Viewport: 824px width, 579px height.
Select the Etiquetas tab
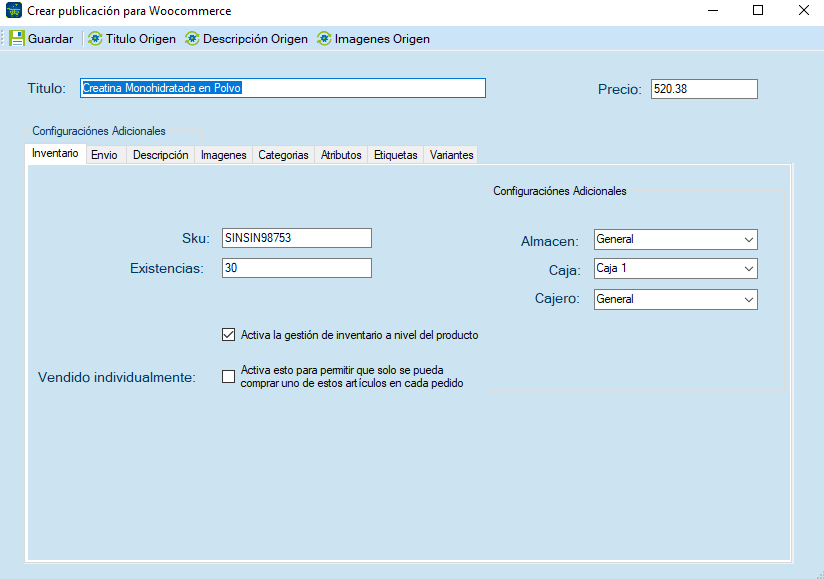point(396,155)
